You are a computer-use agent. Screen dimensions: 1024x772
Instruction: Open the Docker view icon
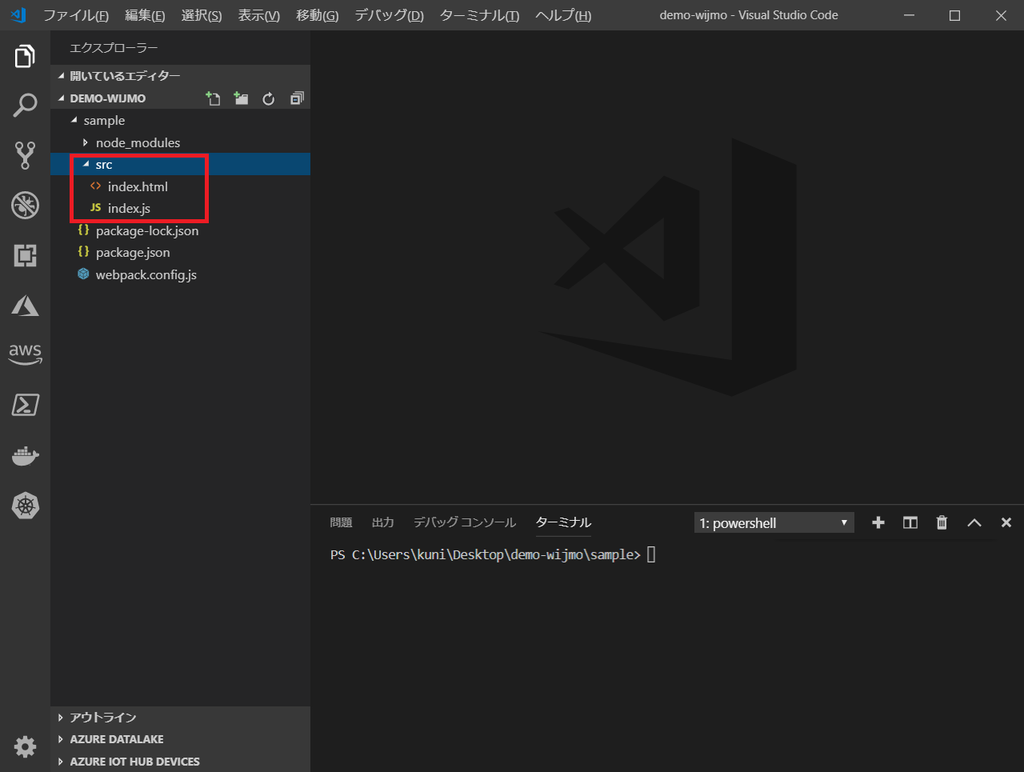pyautogui.click(x=25, y=455)
